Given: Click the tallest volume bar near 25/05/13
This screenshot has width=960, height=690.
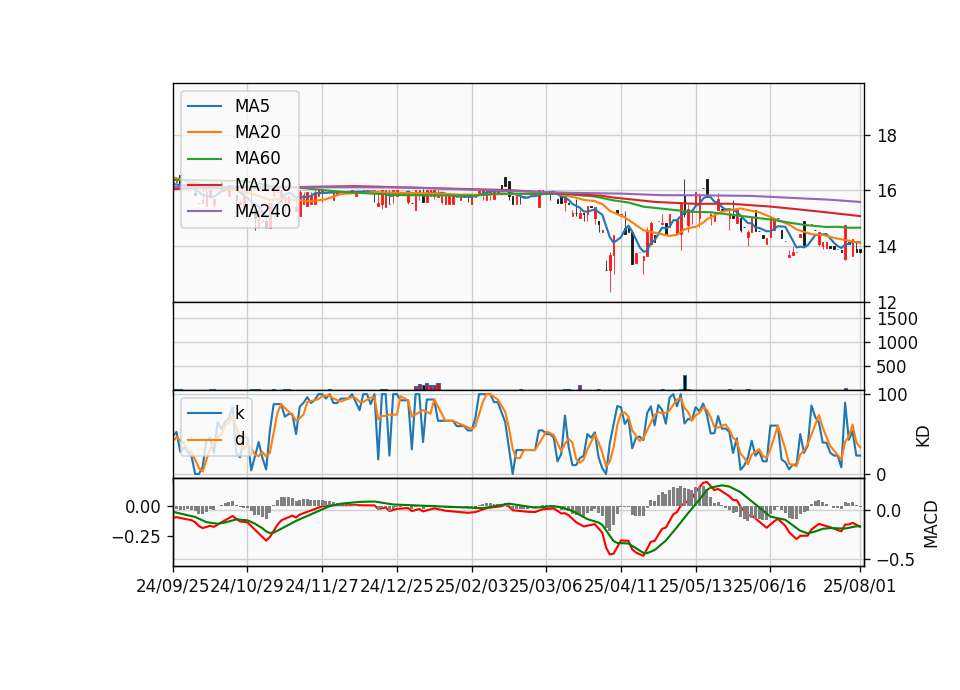Looking at the screenshot, I should coord(685,383).
